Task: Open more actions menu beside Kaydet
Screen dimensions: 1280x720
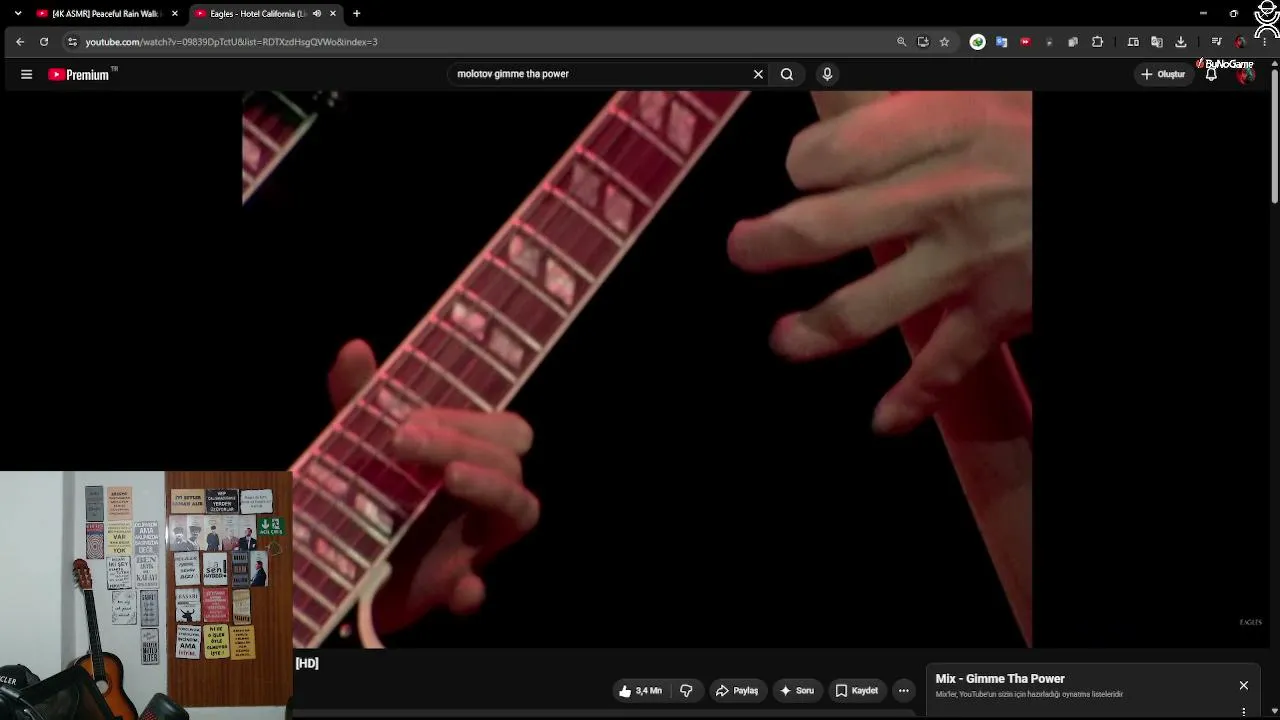Action: click(903, 691)
